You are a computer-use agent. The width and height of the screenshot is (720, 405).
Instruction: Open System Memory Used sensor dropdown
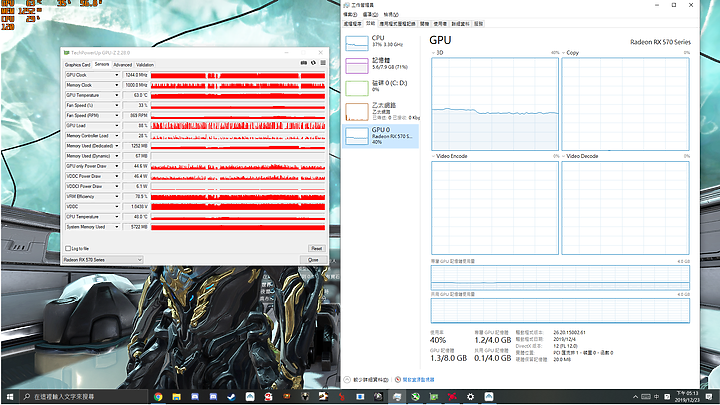click(116, 227)
